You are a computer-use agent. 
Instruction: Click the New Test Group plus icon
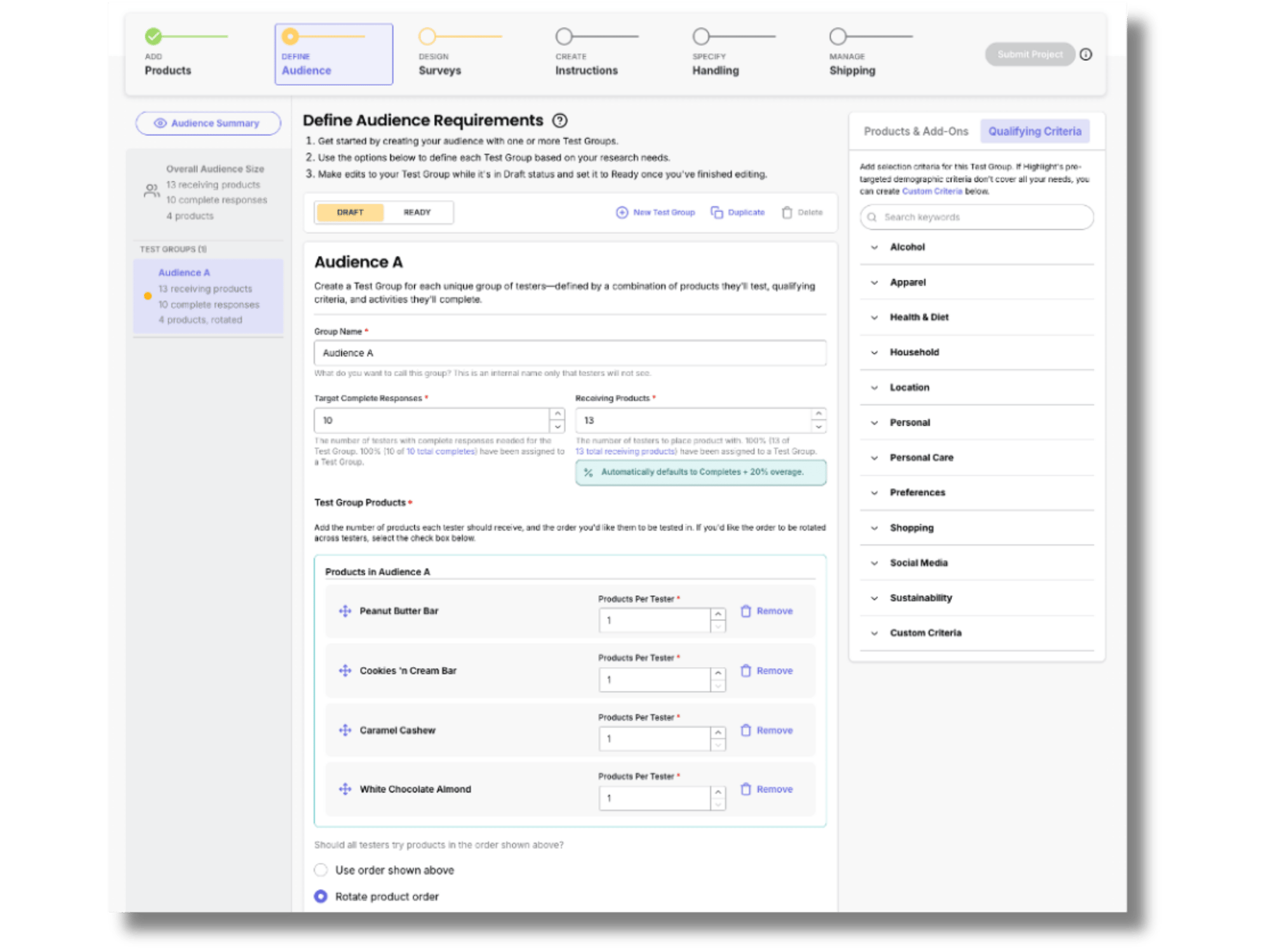[x=622, y=213]
